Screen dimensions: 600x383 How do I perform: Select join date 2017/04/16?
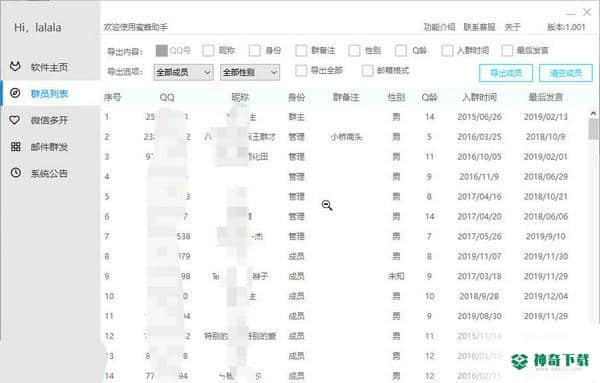tap(479, 196)
